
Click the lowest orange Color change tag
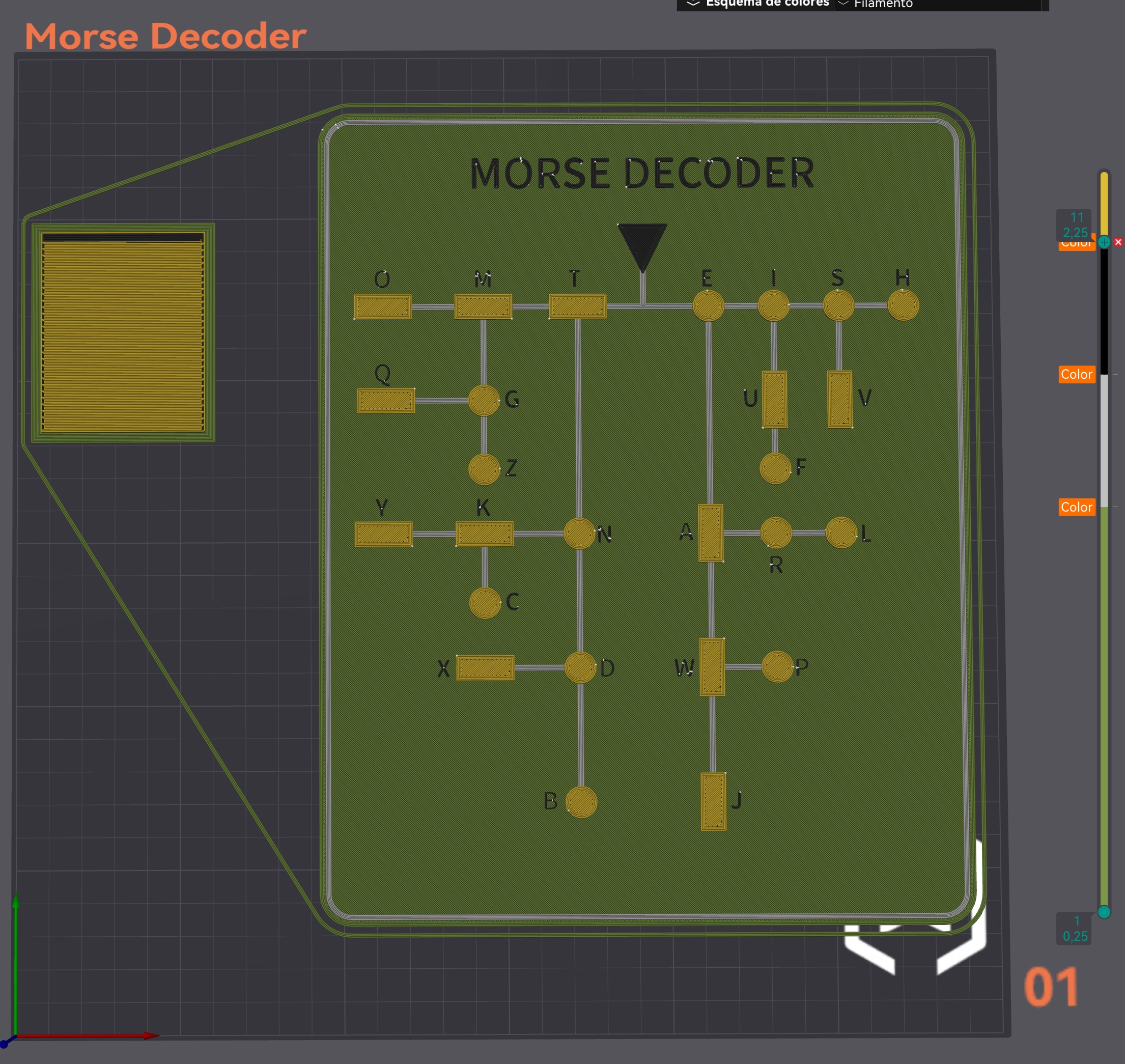(x=1076, y=507)
